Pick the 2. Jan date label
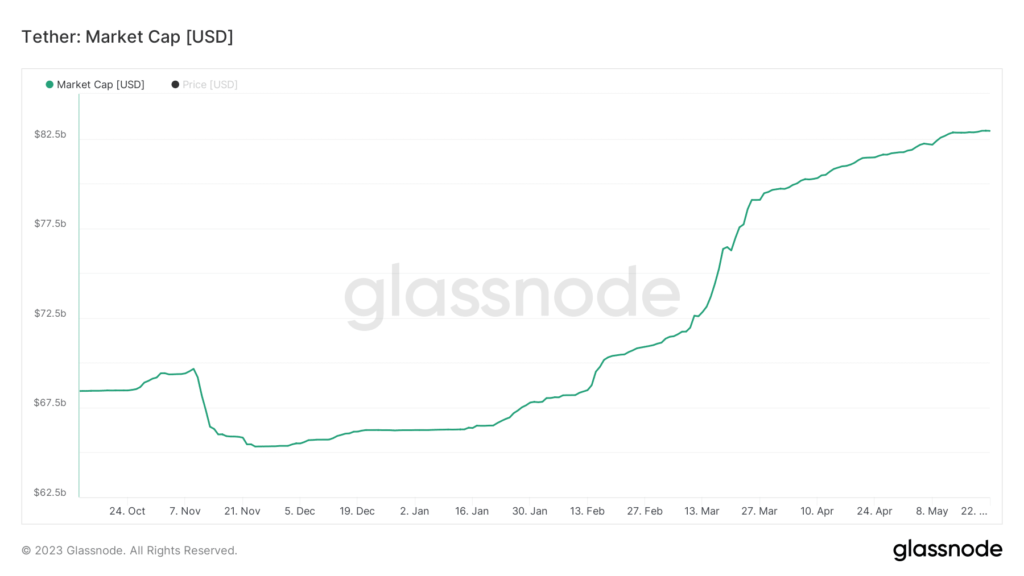The image size is (1024, 576). [x=414, y=511]
